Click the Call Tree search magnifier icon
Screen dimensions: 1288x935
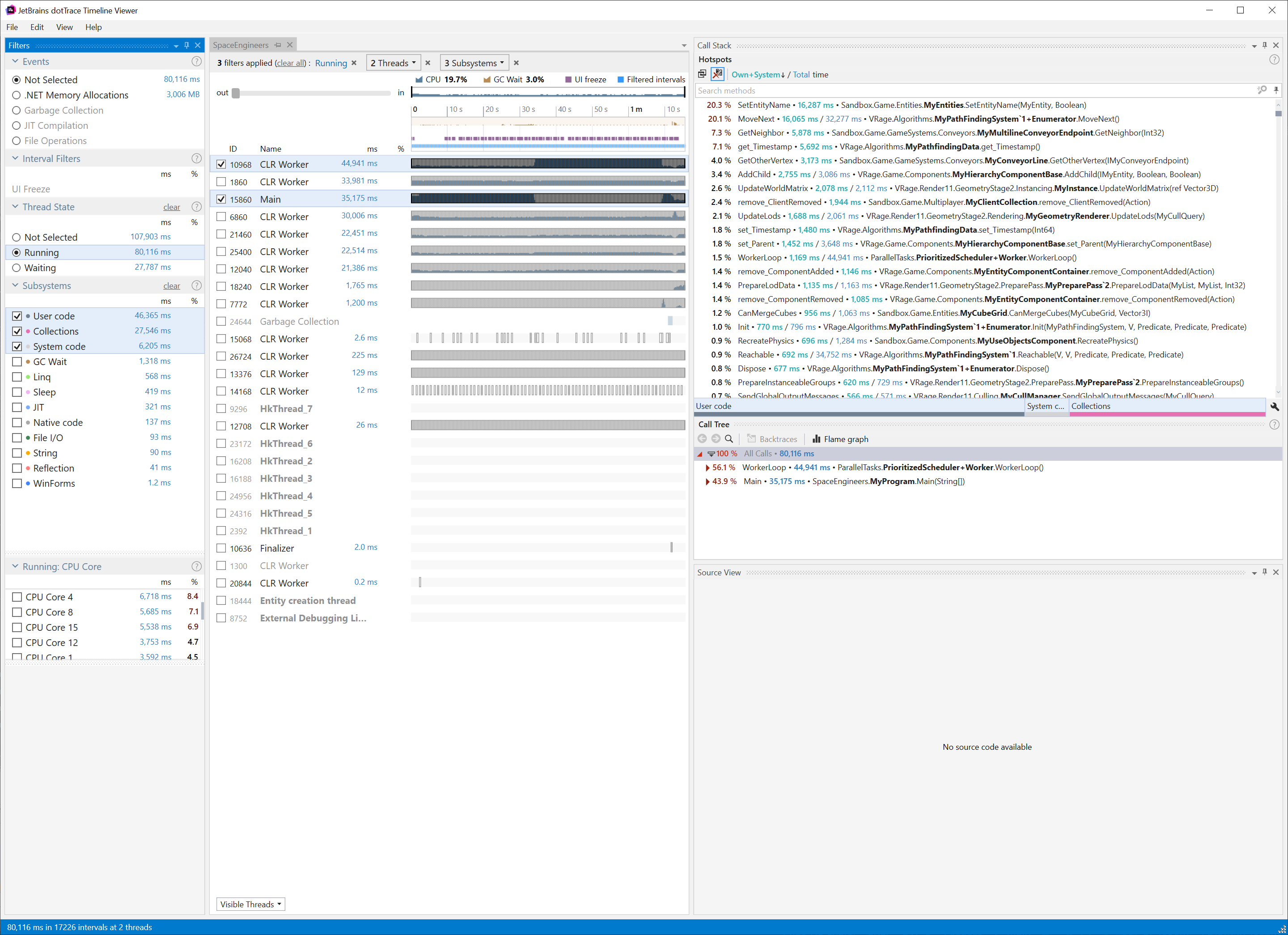tap(729, 439)
